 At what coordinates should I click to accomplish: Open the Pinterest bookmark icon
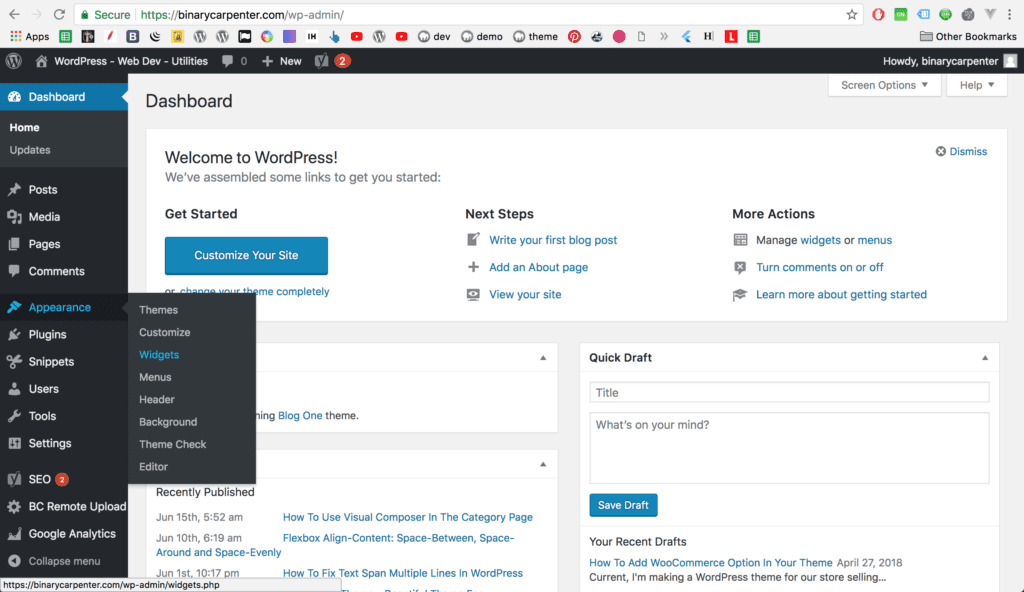point(574,37)
